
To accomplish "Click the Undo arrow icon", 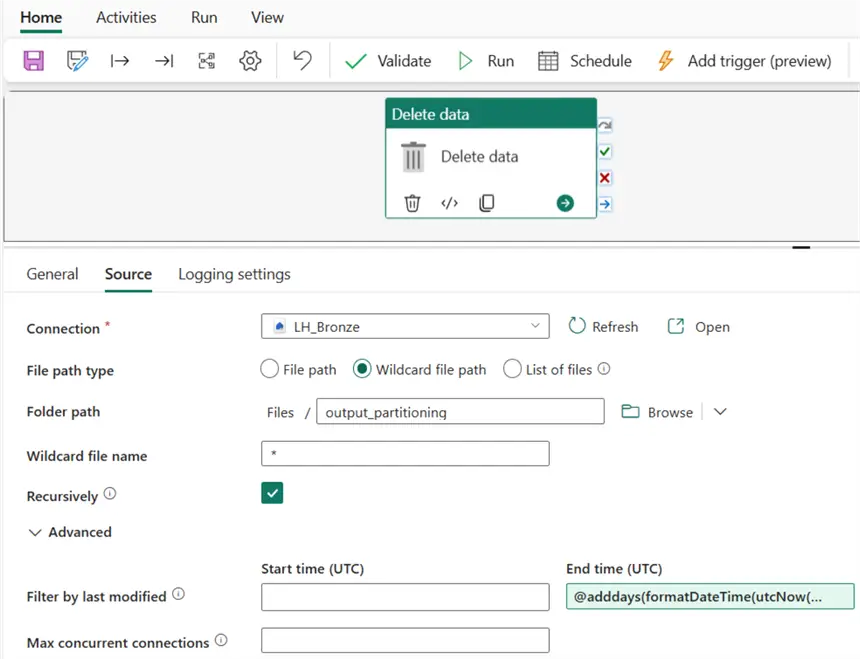I will (x=302, y=61).
